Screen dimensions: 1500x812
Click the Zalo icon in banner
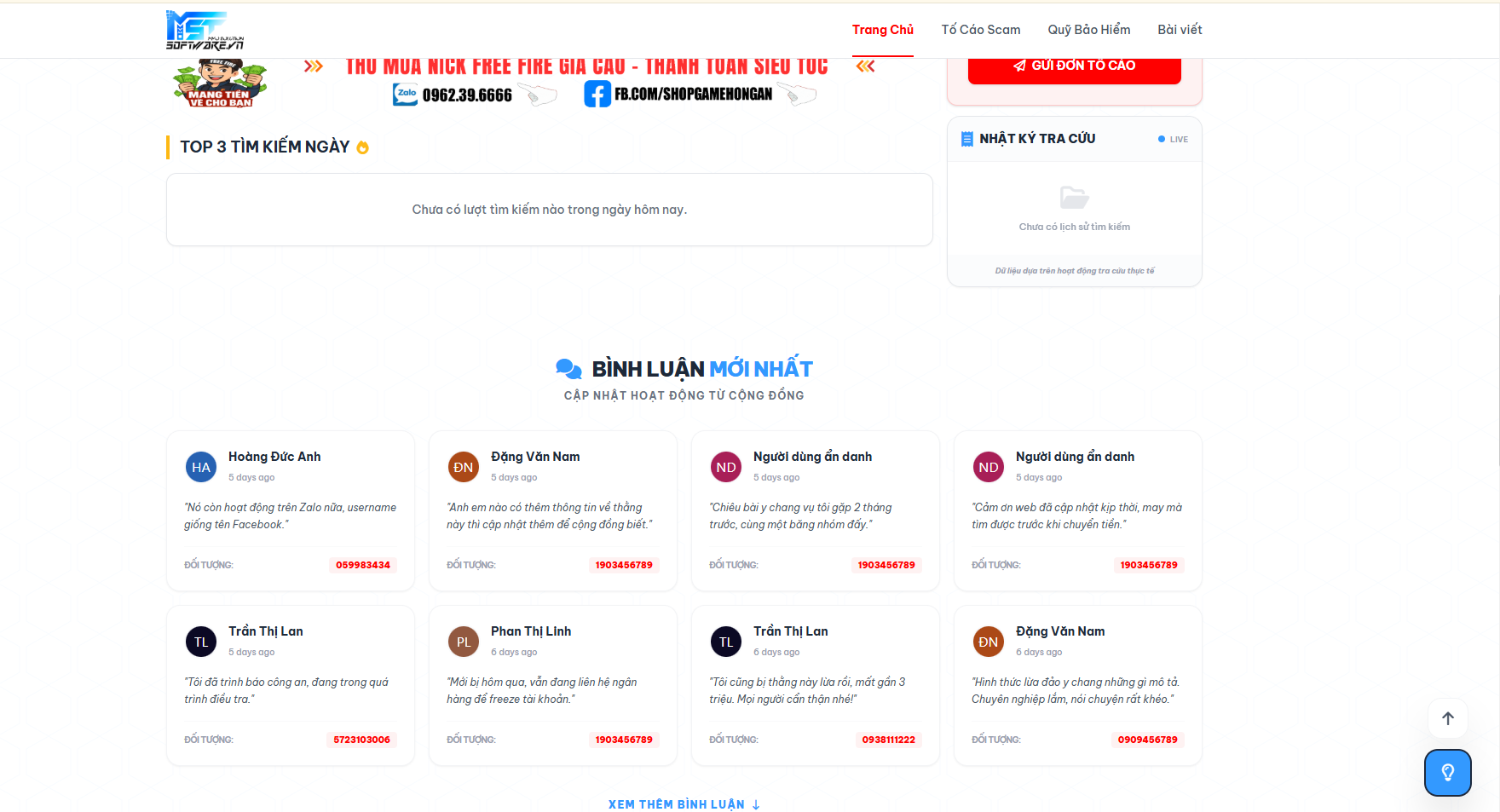(406, 95)
